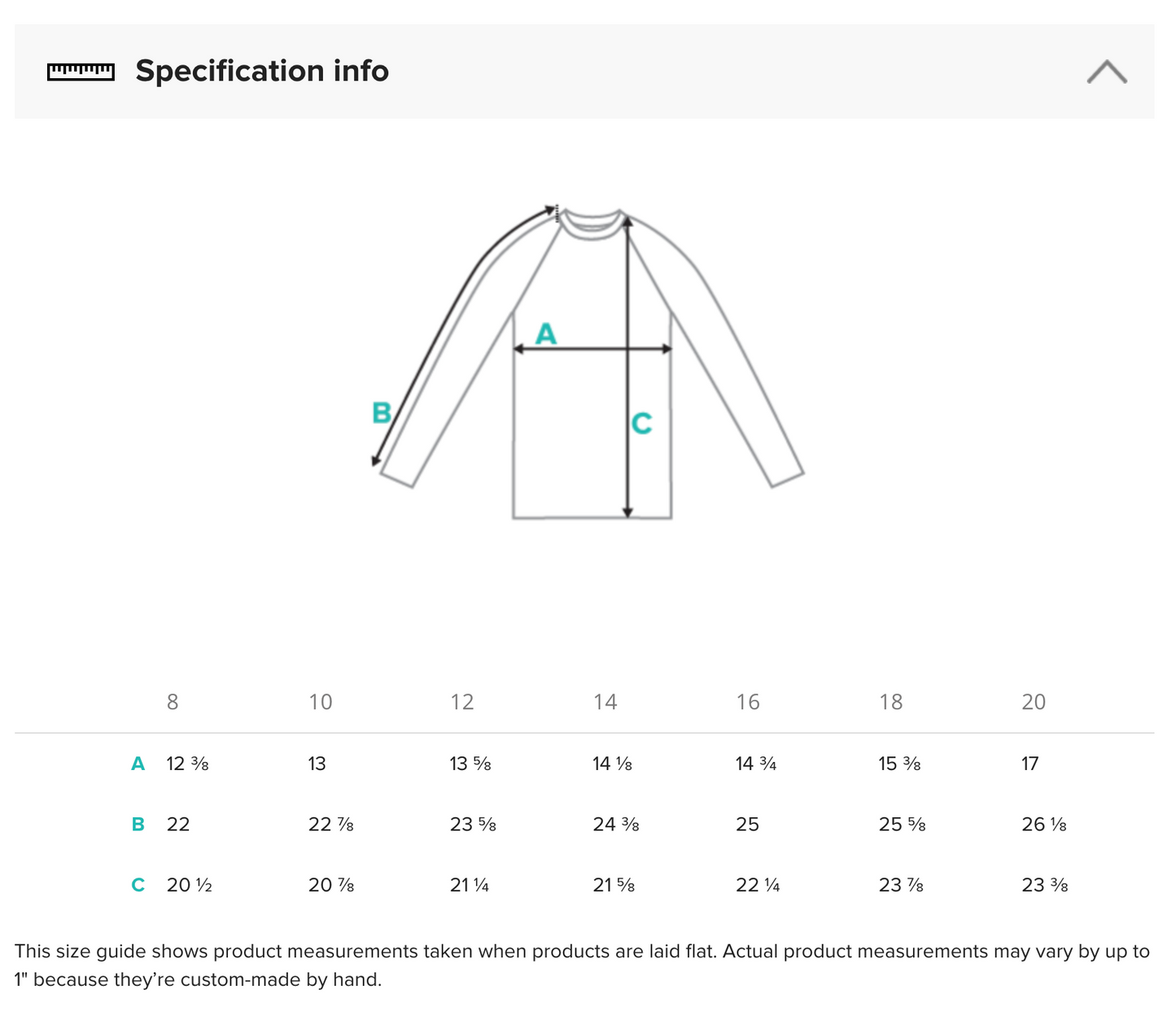Click the size guide disclaimer text
1176x1029 pixels.
[x=582, y=965]
